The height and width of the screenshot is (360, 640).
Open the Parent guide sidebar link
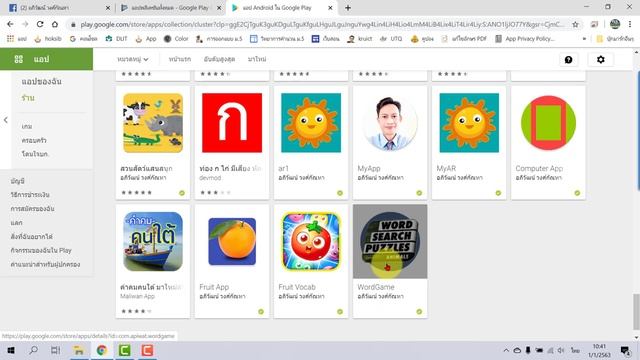coord(45,264)
